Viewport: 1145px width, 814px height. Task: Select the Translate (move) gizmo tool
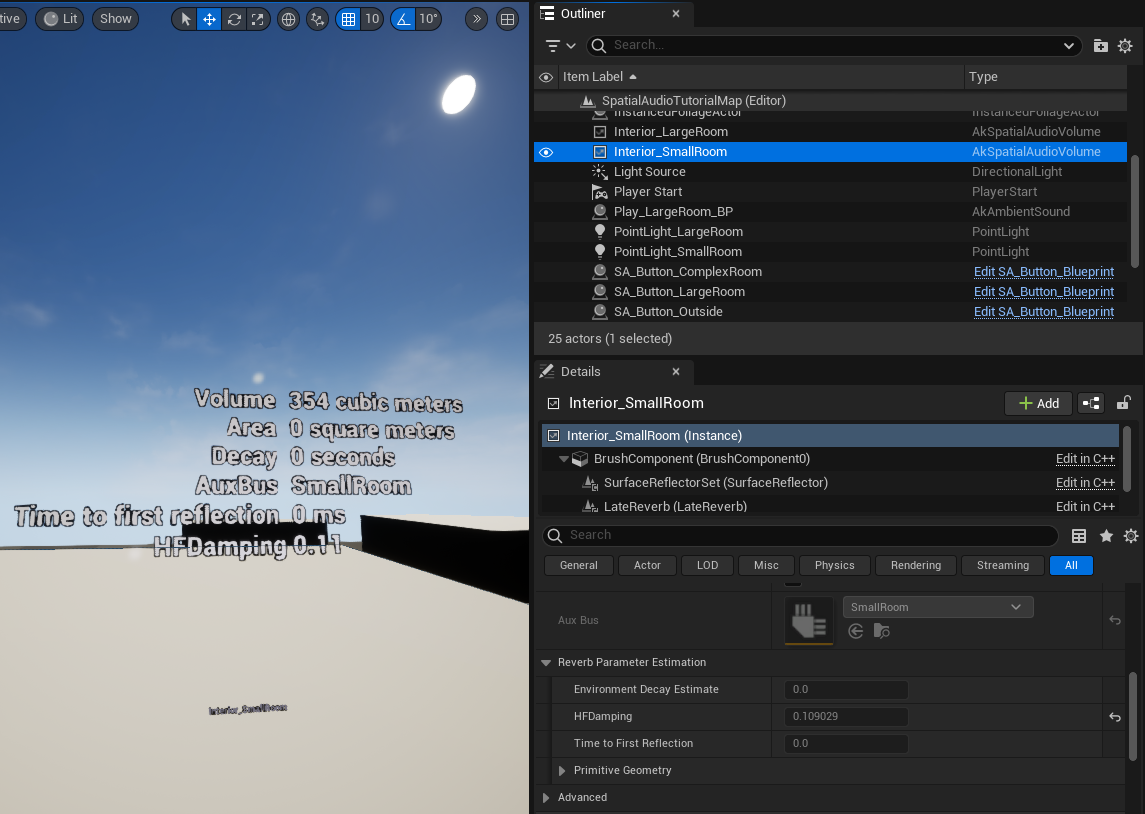click(x=209, y=19)
